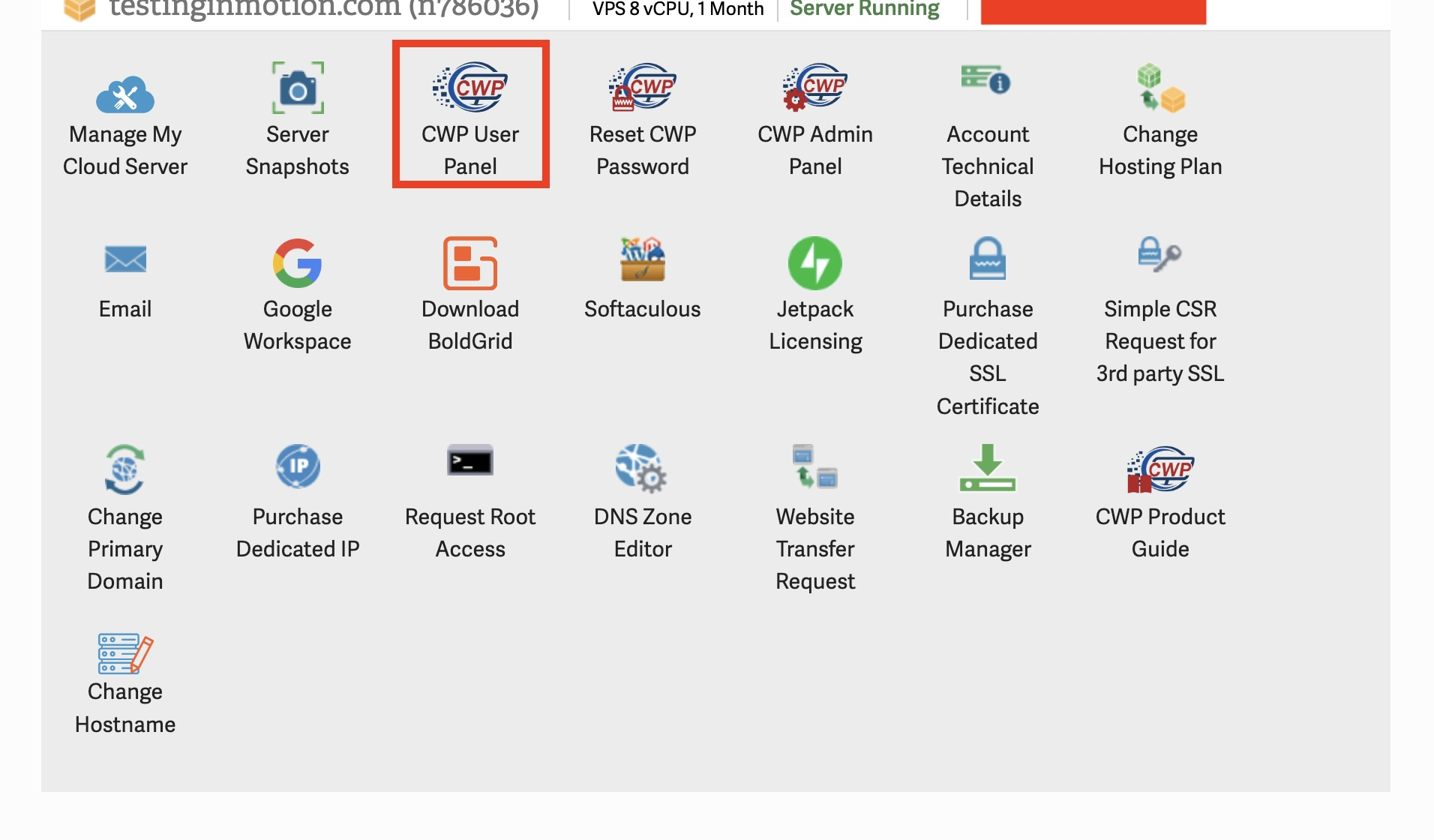Launch Backup Manager icon
1434x840 pixels.
point(988,468)
